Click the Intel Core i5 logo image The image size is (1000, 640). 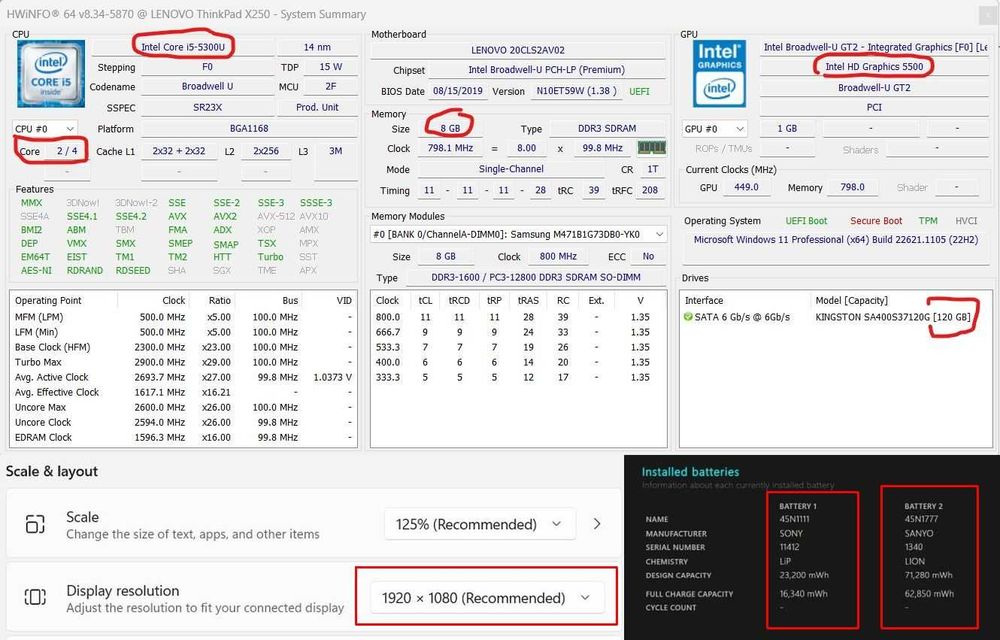click(51, 73)
